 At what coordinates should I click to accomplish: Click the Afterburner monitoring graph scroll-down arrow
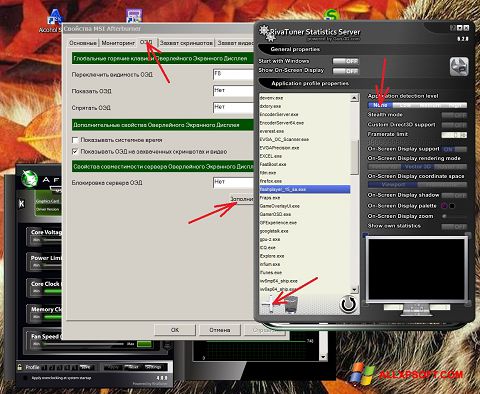pos(323,357)
